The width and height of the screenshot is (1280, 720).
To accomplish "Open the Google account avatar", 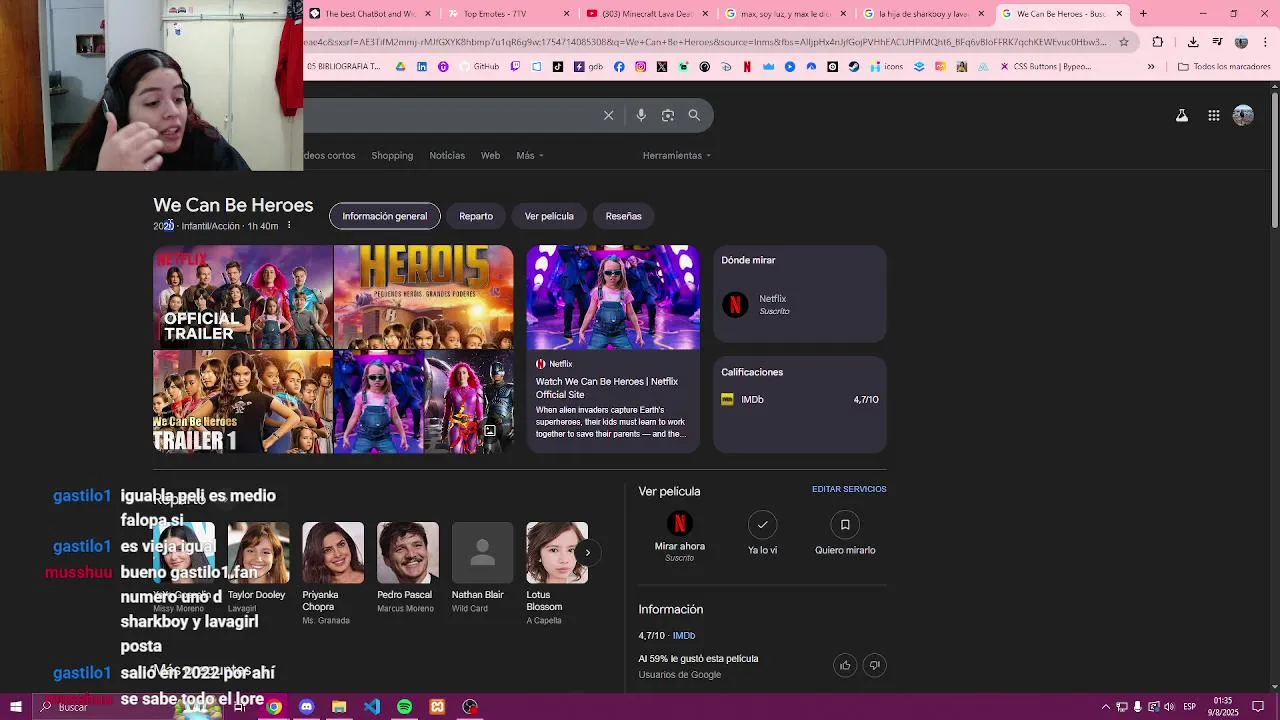I will click(1243, 115).
